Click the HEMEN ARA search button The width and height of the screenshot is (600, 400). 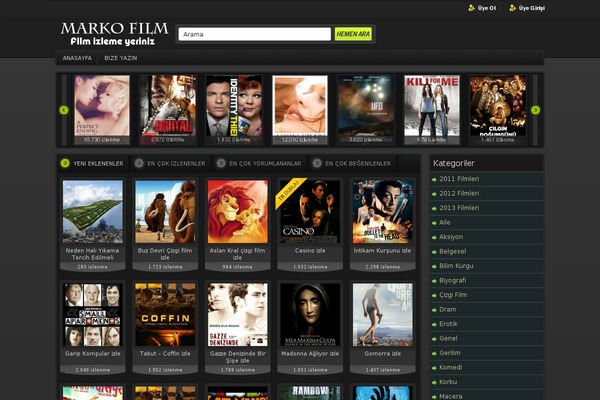[x=353, y=34]
